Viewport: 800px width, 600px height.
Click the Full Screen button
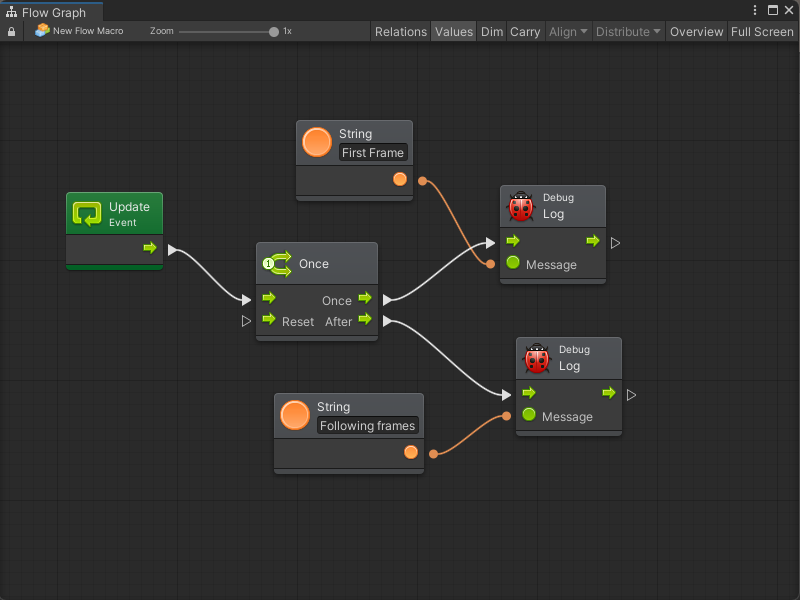pyautogui.click(x=762, y=32)
